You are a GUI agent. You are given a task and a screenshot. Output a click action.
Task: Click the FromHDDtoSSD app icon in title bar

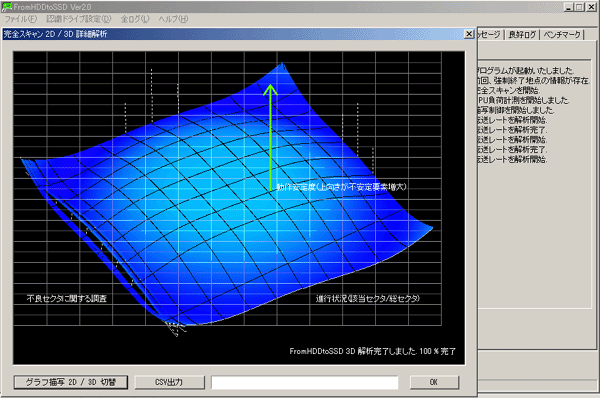click(x=7, y=7)
